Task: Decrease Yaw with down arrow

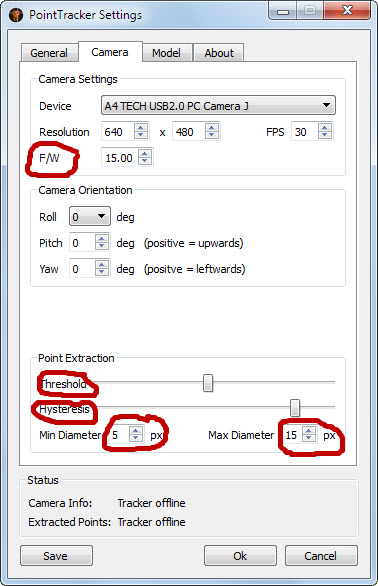Action: click(x=102, y=272)
